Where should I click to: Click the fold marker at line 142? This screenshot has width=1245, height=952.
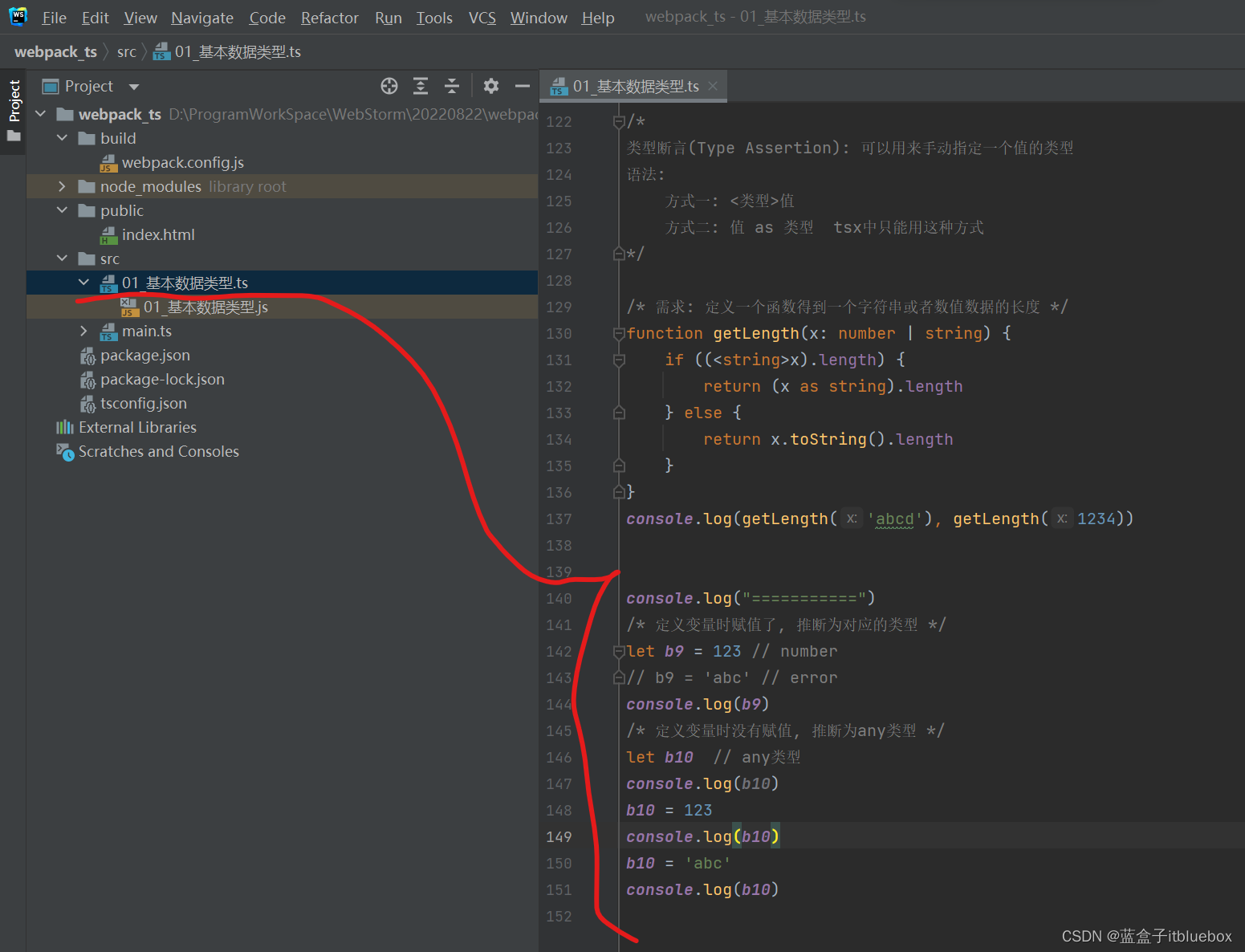[619, 652]
